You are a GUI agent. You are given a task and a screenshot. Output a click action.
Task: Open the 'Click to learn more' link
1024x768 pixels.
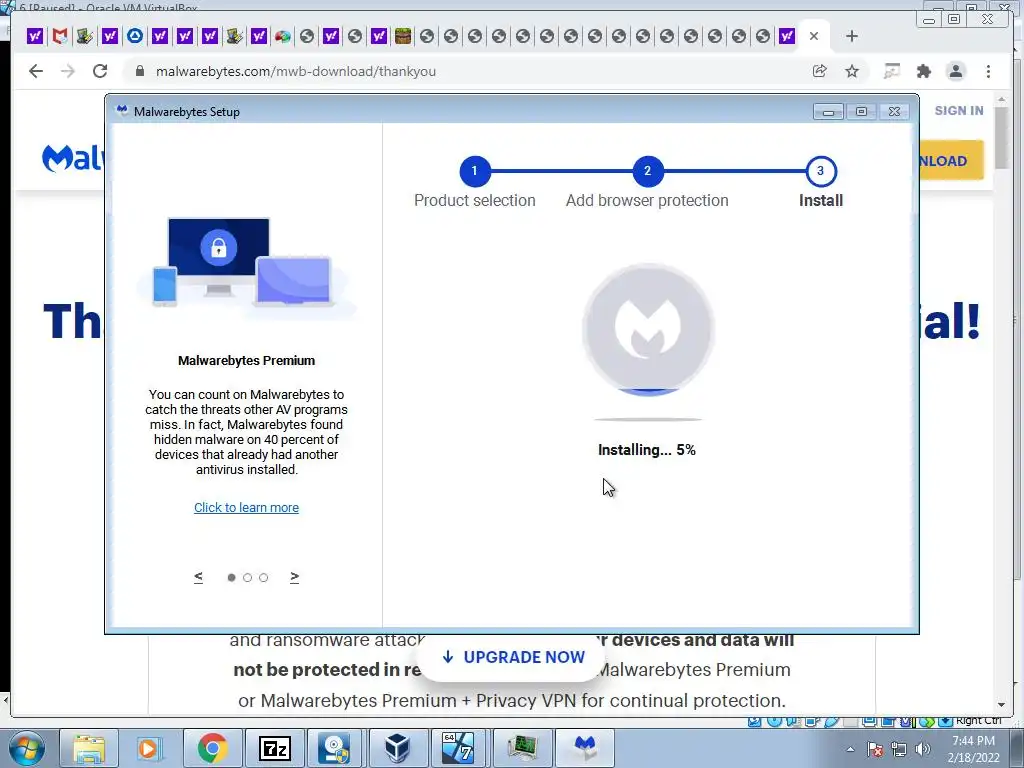[x=246, y=507]
